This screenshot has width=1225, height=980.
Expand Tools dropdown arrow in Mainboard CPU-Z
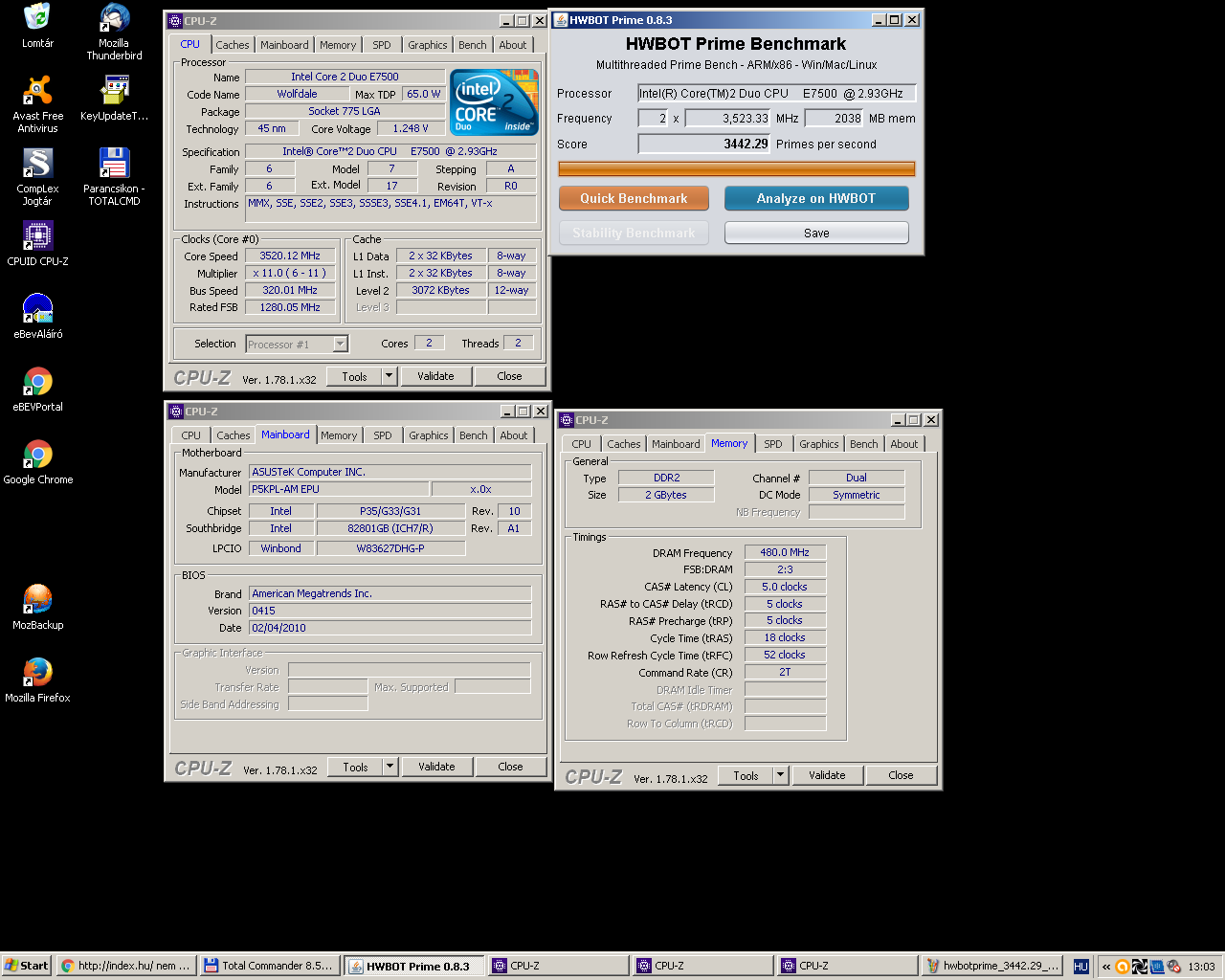click(390, 767)
